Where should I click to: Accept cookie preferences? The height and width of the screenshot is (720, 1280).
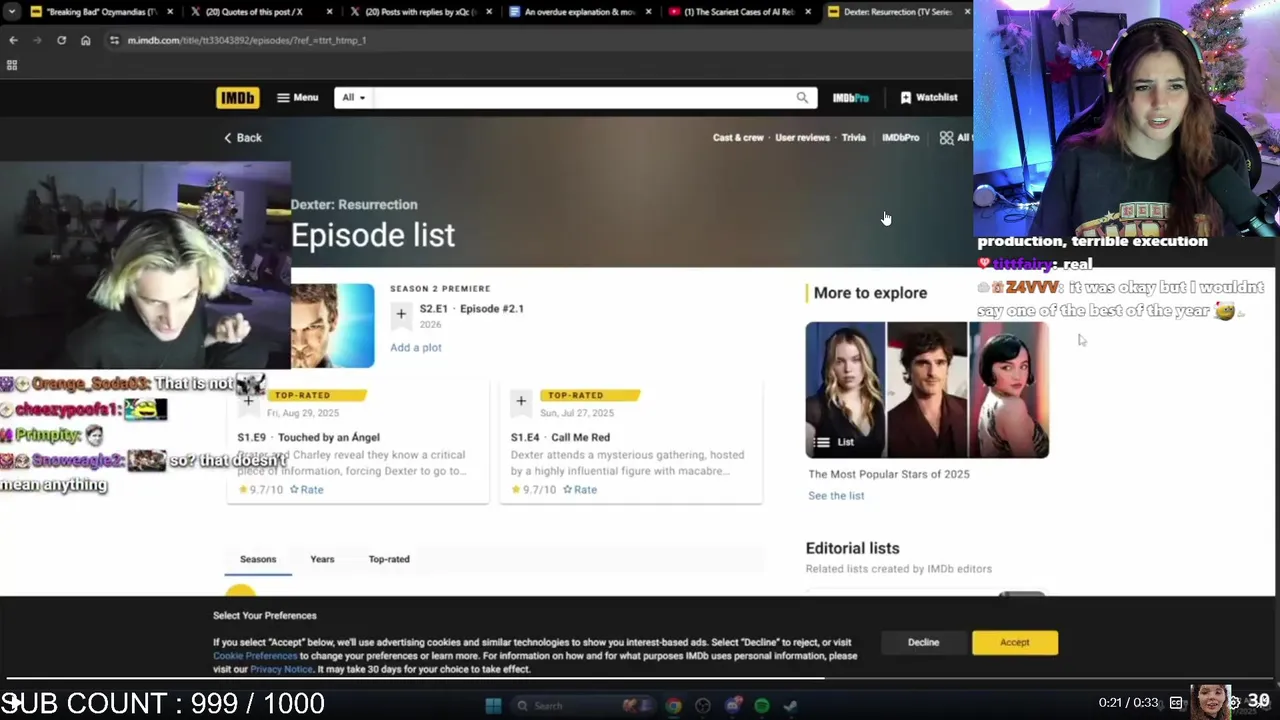tap(1014, 642)
